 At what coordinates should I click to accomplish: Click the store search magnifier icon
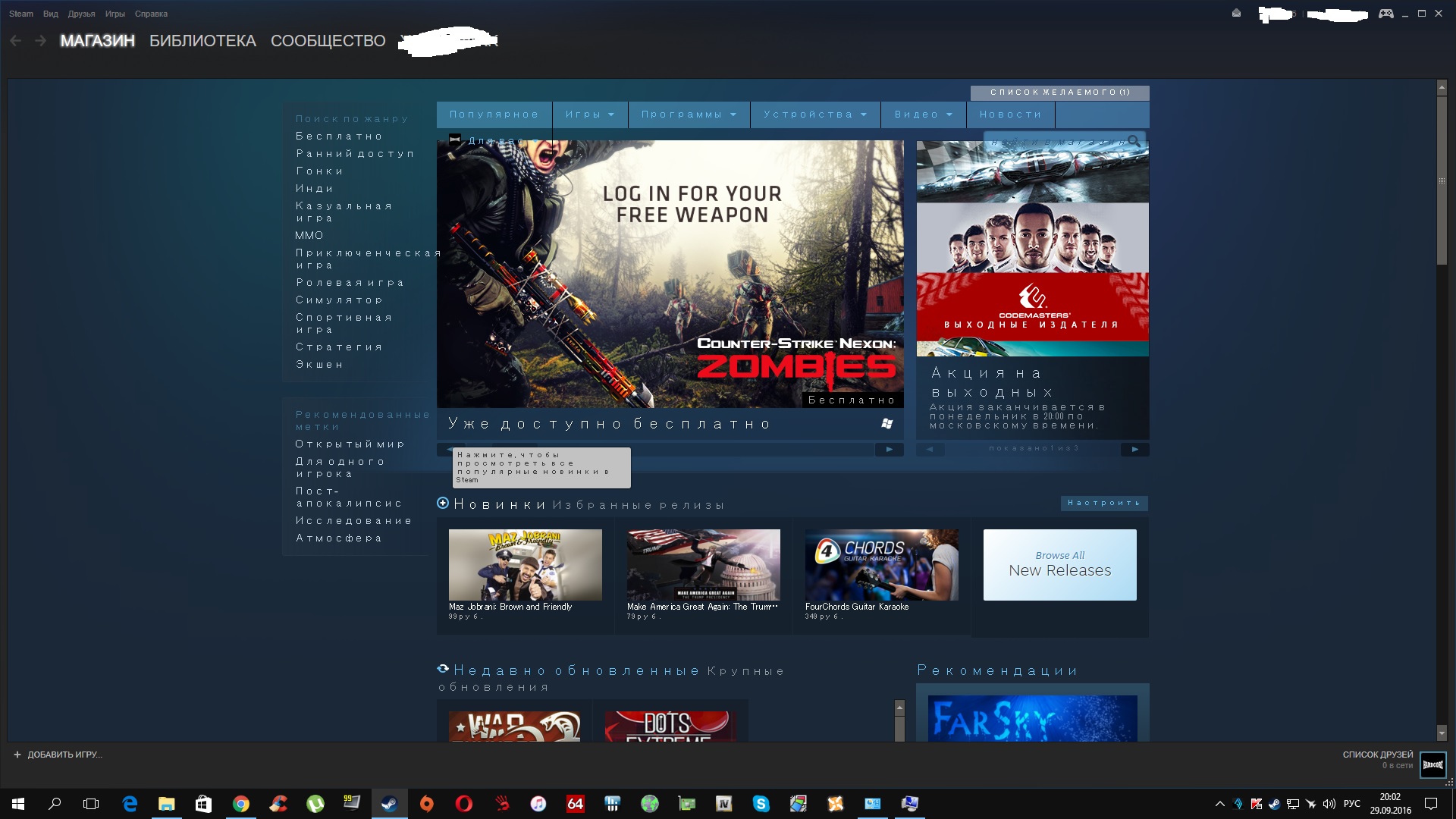(1134, 141)
